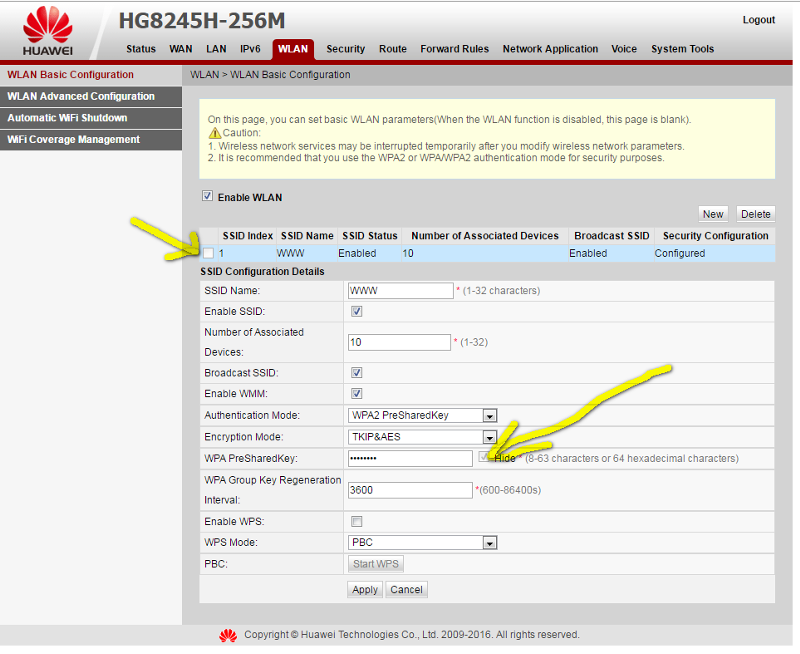
Task: Click the Huawei logo in header
Action: pos(48,31)
